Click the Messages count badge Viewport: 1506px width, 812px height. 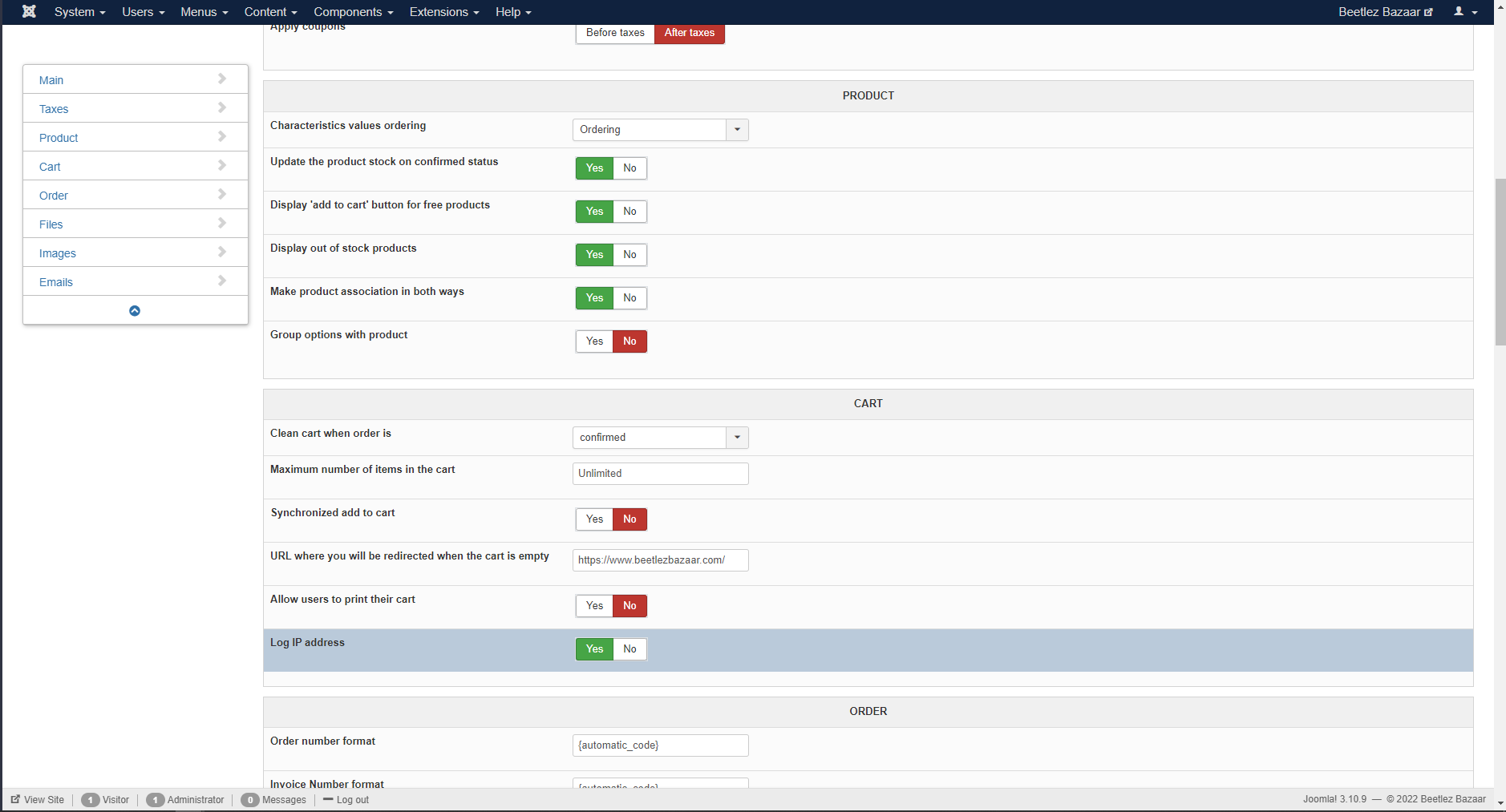tap(250, 800)
